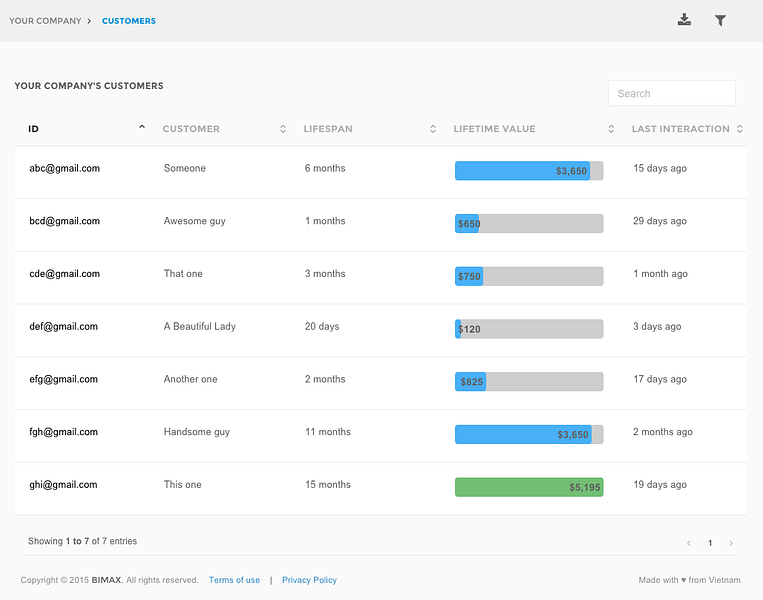763x600 pixels.
Task: Click the breadcrumb chevron separator
Action: point(89,21)
